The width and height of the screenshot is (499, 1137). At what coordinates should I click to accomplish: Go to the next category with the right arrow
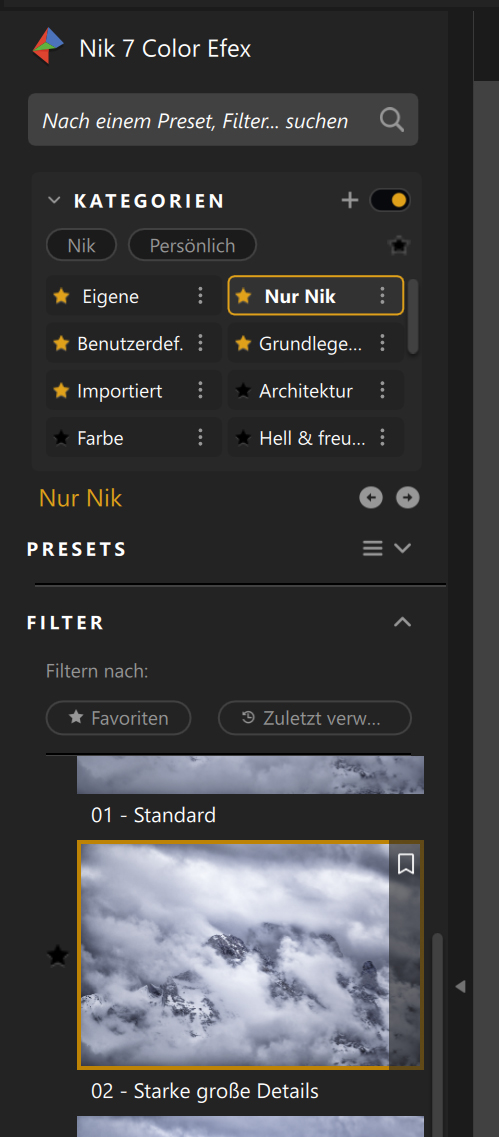coord(408,497)
